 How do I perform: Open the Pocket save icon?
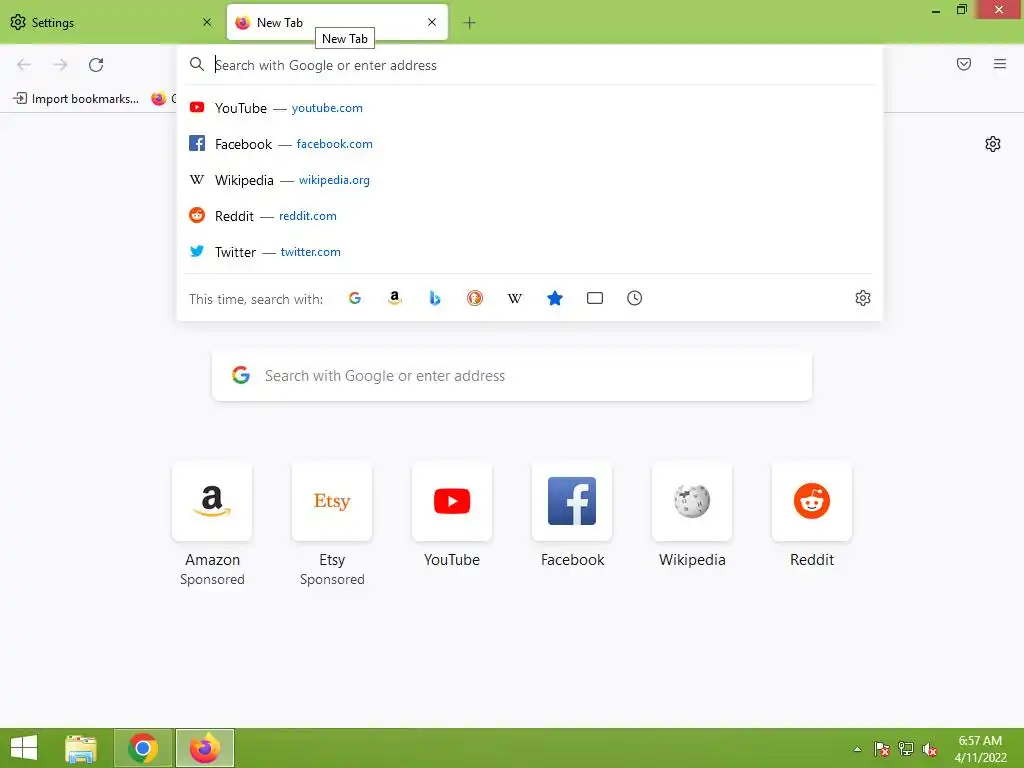click(x=963, y=64)
